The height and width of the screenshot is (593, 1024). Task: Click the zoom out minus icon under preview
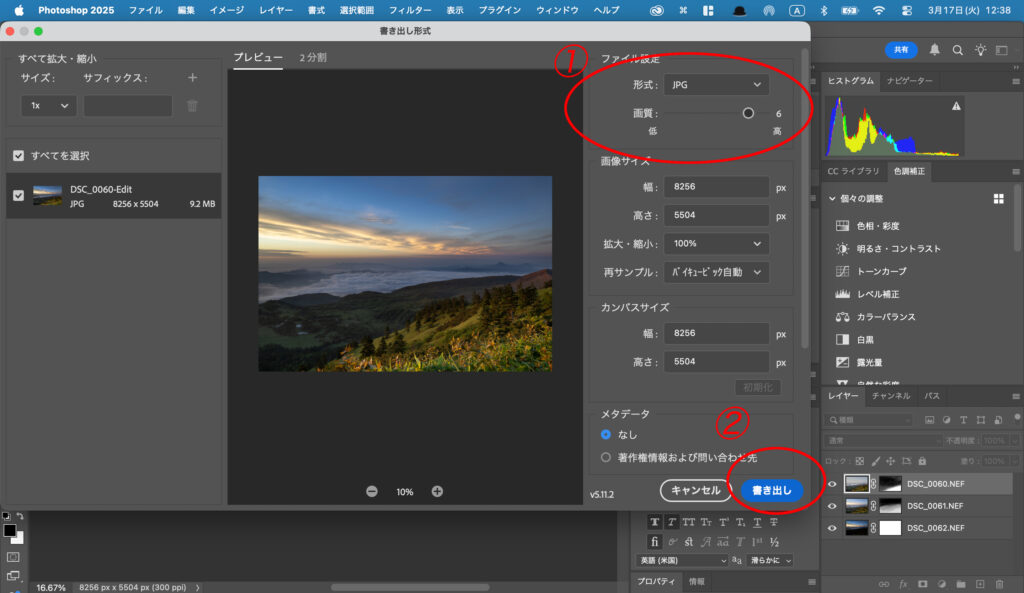tap(372, 491)
